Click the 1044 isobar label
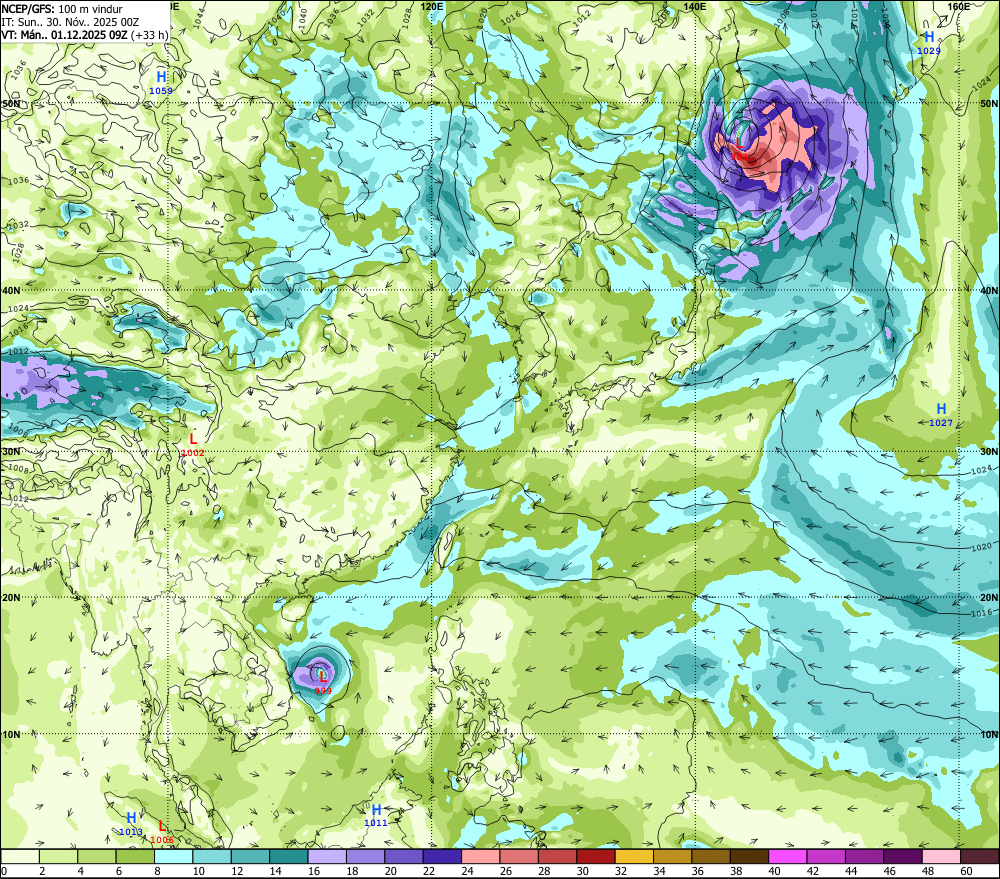Viewport: 1000px width, 879px height. 200,18
